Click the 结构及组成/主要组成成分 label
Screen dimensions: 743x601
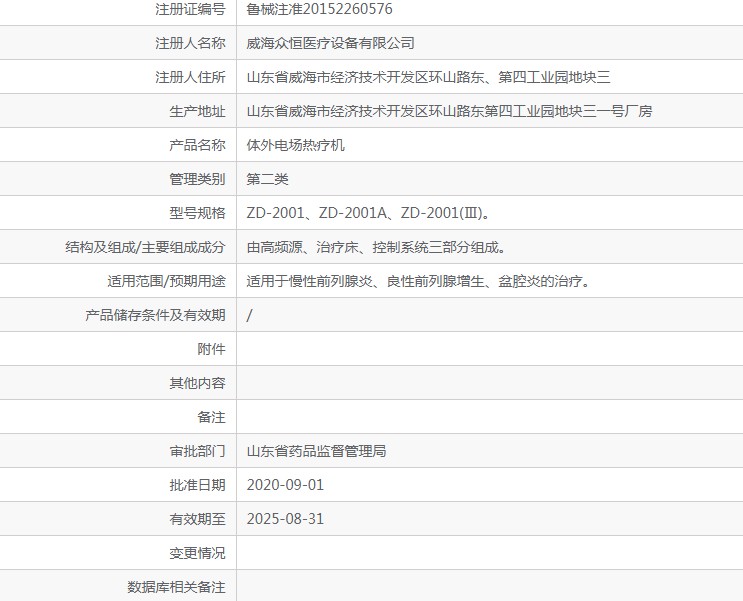tap(145, 247)
